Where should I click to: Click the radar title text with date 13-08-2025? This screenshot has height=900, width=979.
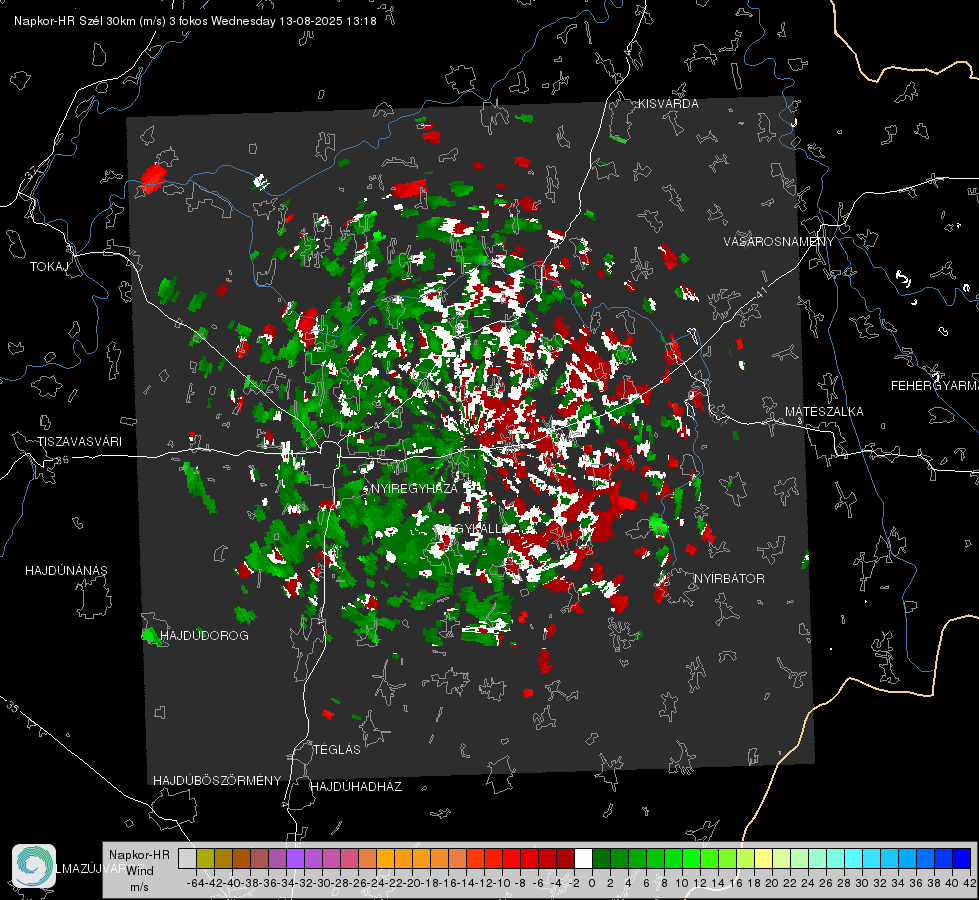click(195, 21)
